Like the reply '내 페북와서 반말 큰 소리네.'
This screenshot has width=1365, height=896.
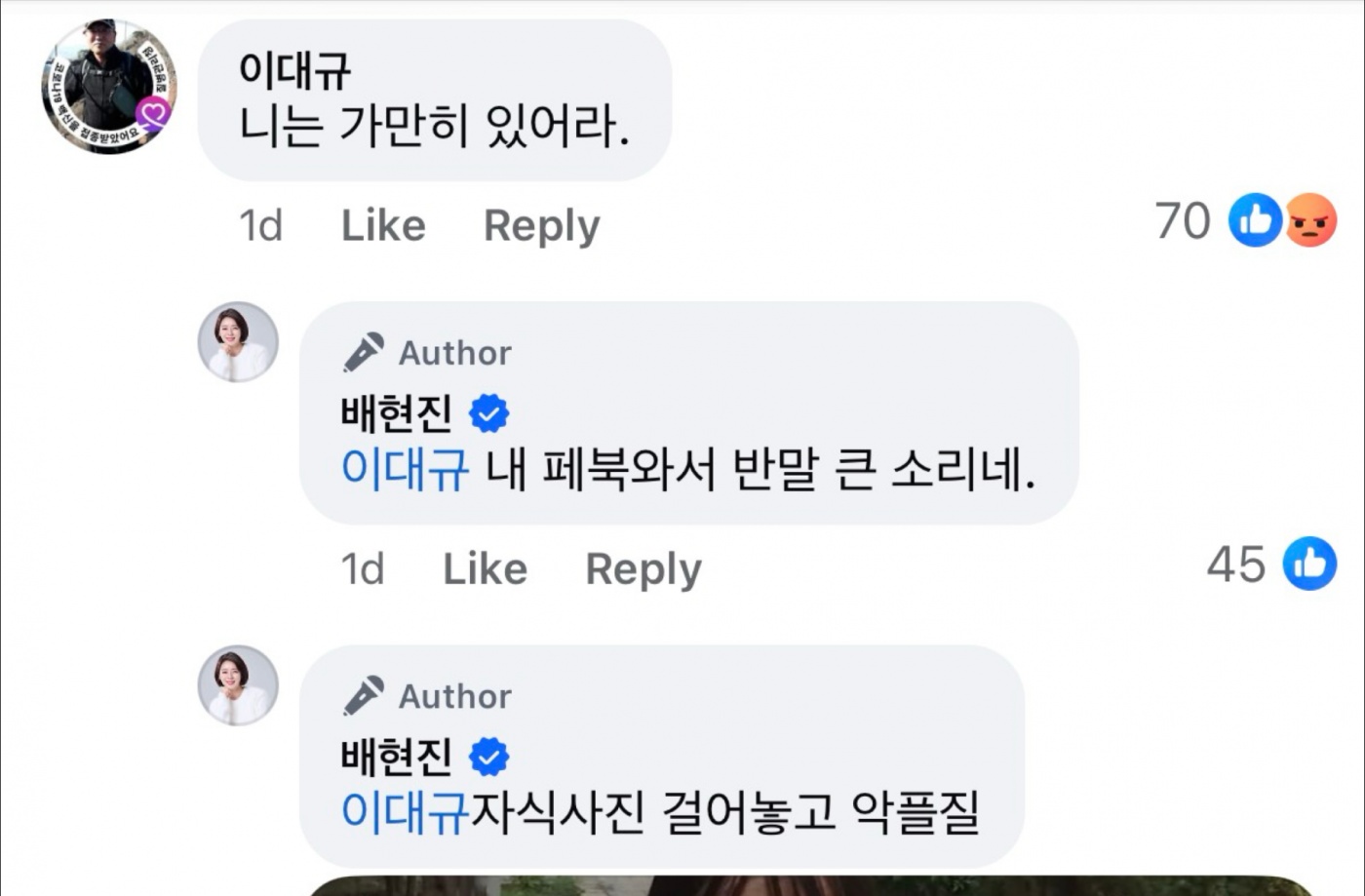click(x=485, y=568)
